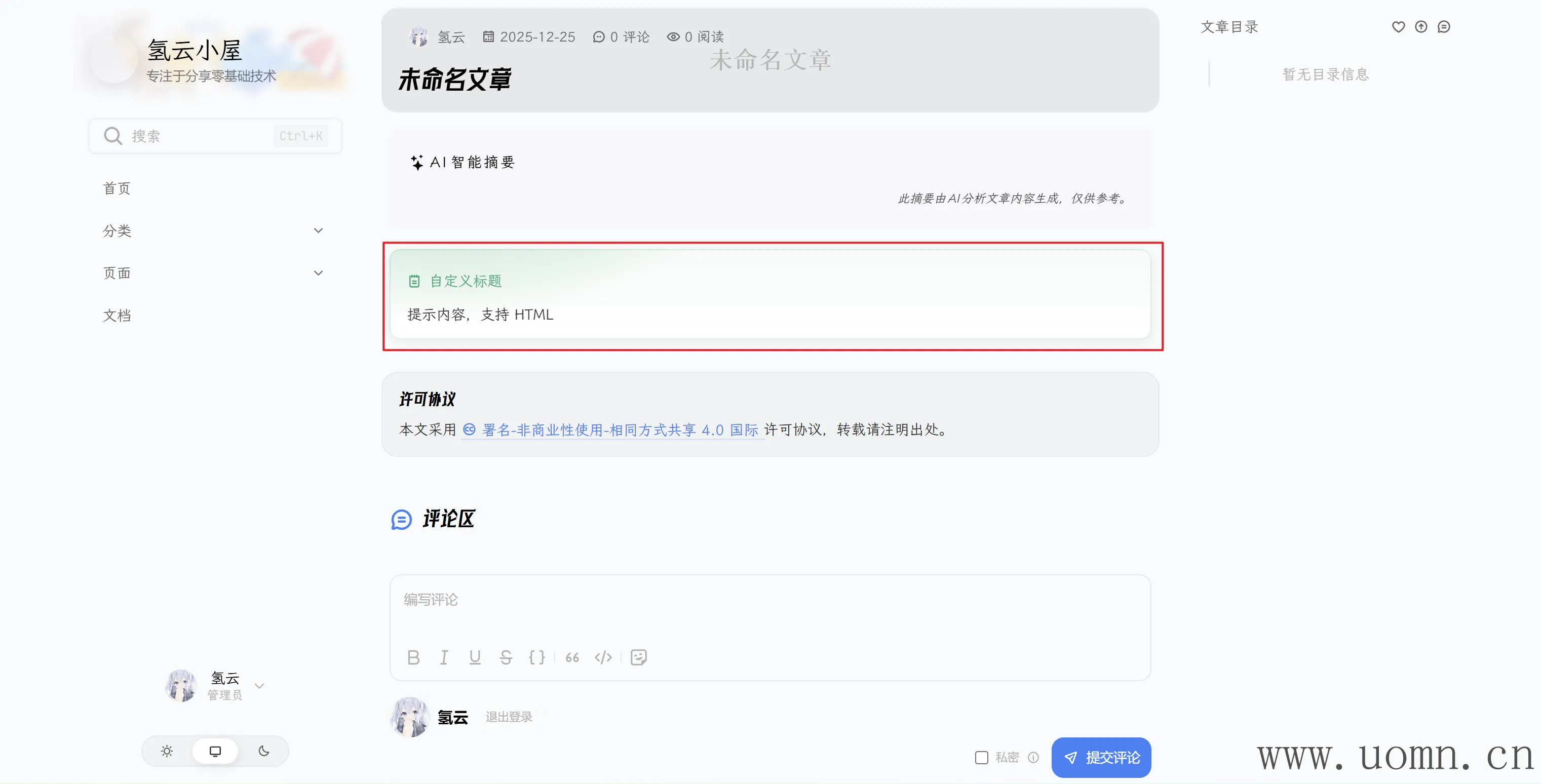Open the CC BY-NC-SA 4.0 license link
This screenshot has width=1541, height=784.
[619, 430]
